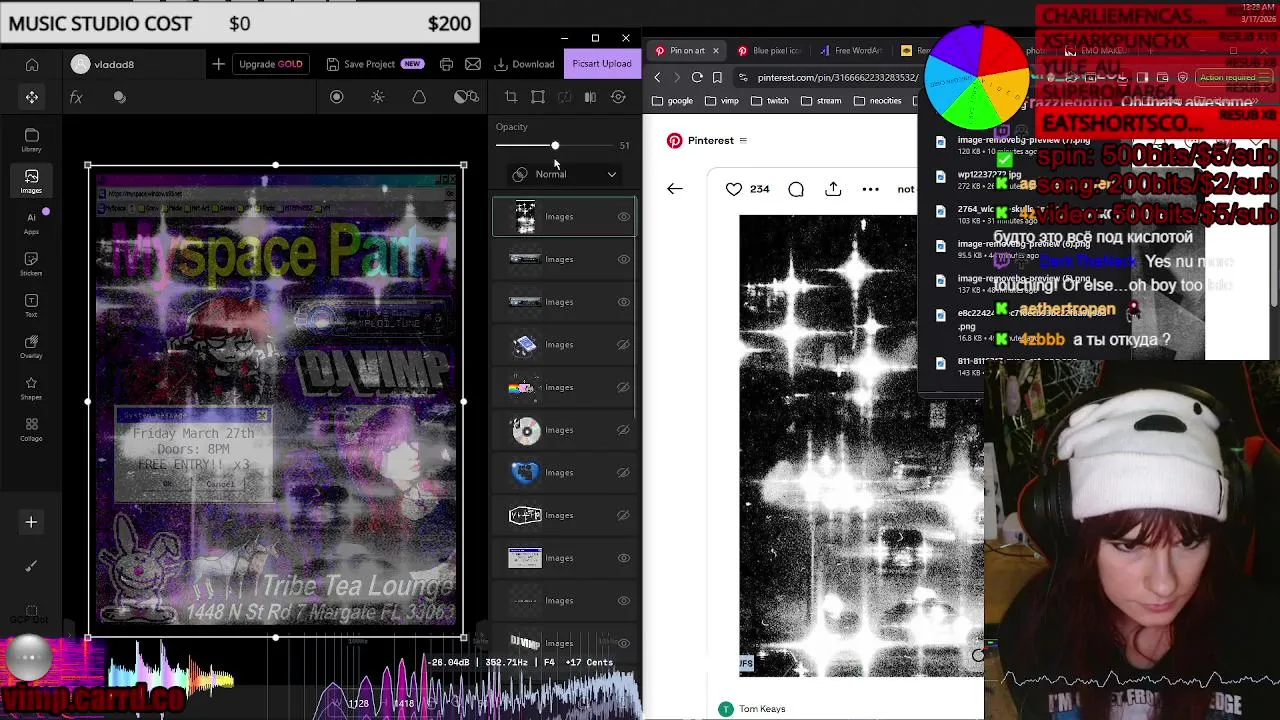Go to Picsart home icon

coord(32,64)
